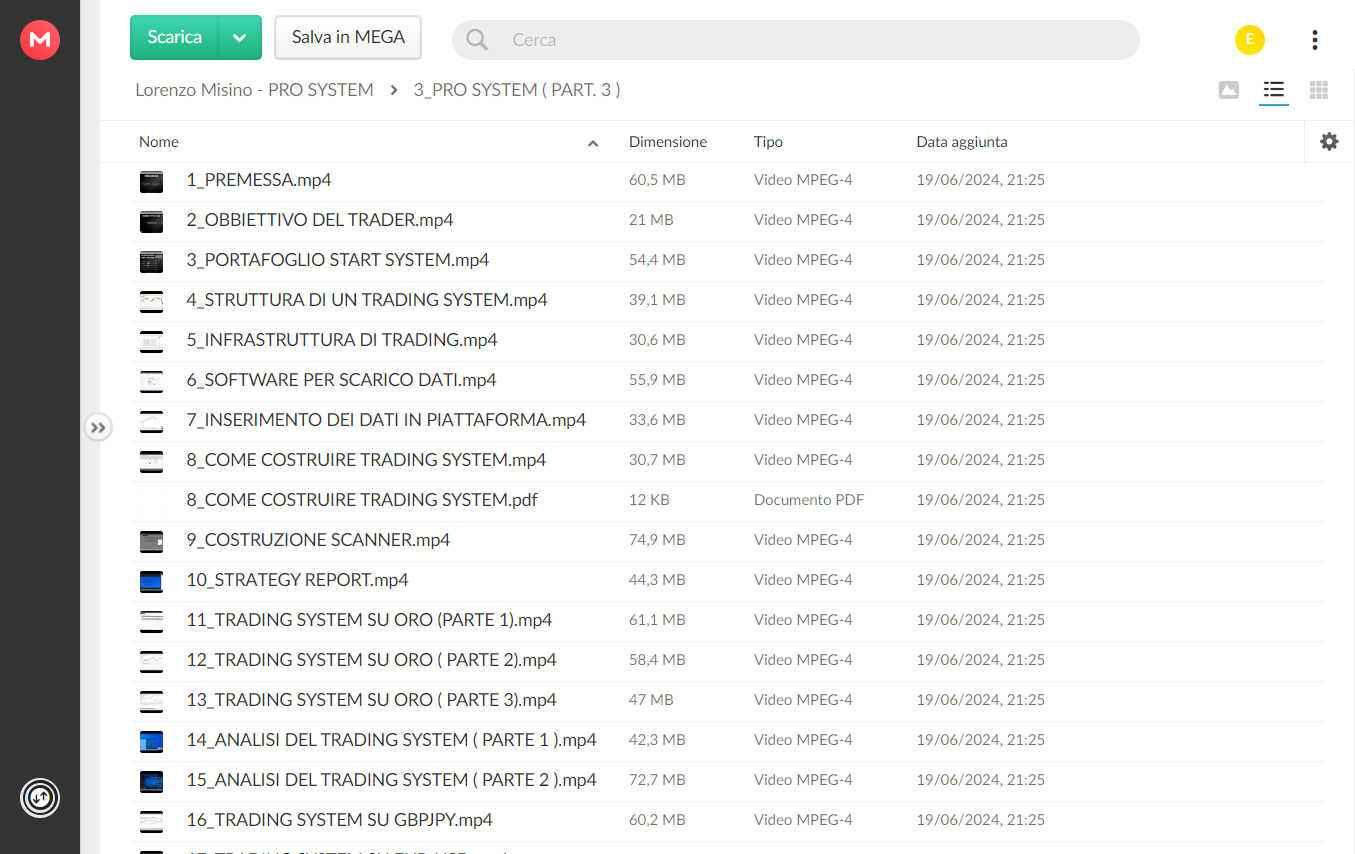The image size is (1355, 854).
Task: Click the search magnifier icon
Action: [477, 40]
